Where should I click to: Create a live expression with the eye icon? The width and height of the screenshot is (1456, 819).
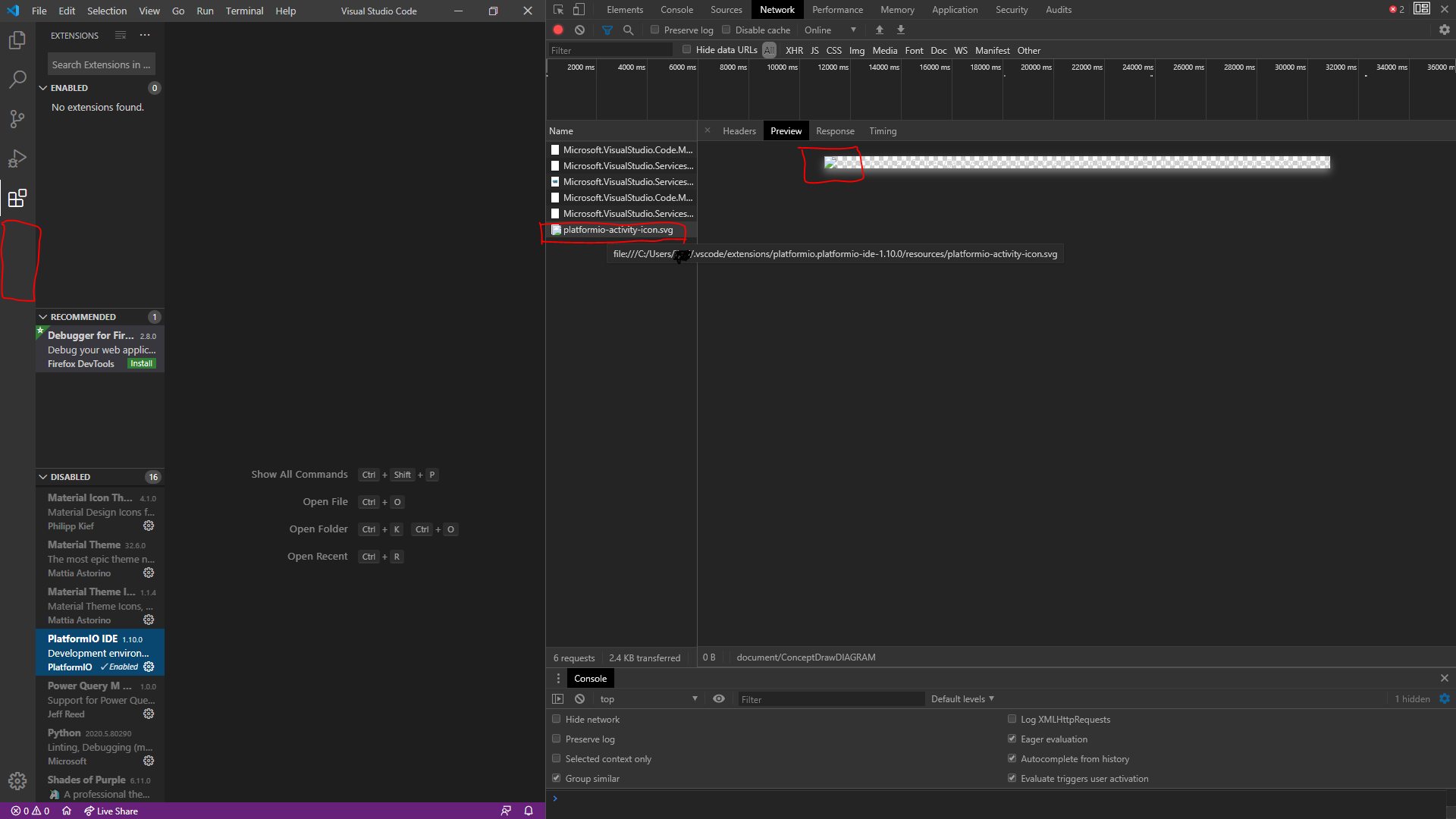click(718, 698)
